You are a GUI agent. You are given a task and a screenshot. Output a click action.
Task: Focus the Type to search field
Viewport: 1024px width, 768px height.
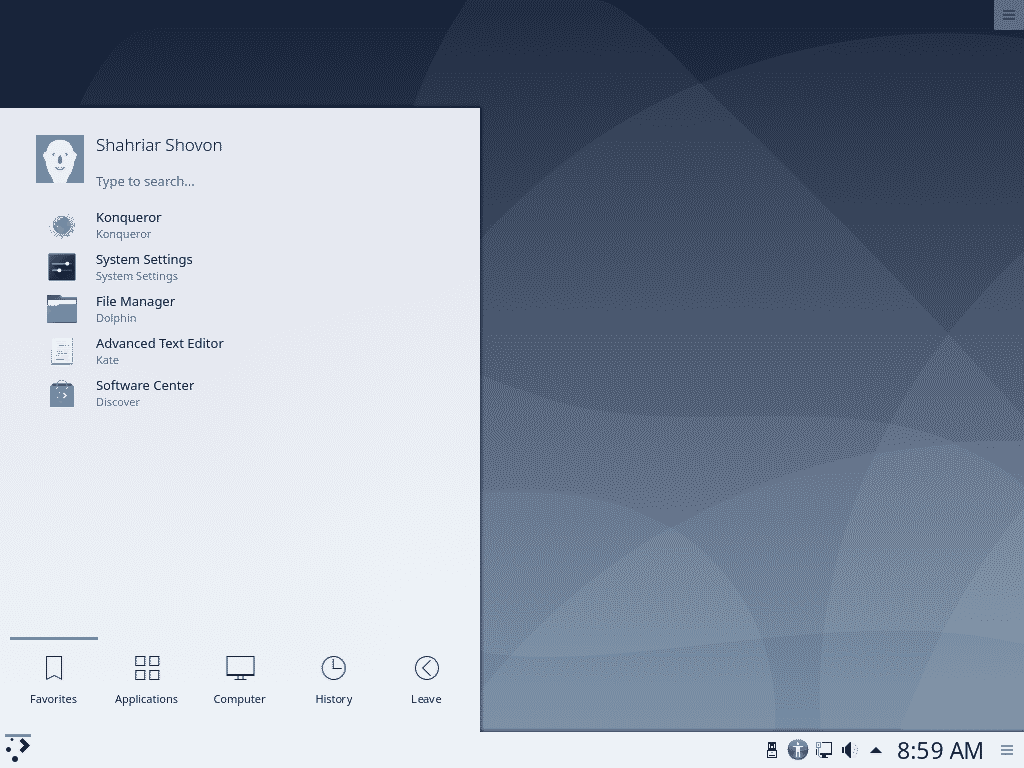145,182
